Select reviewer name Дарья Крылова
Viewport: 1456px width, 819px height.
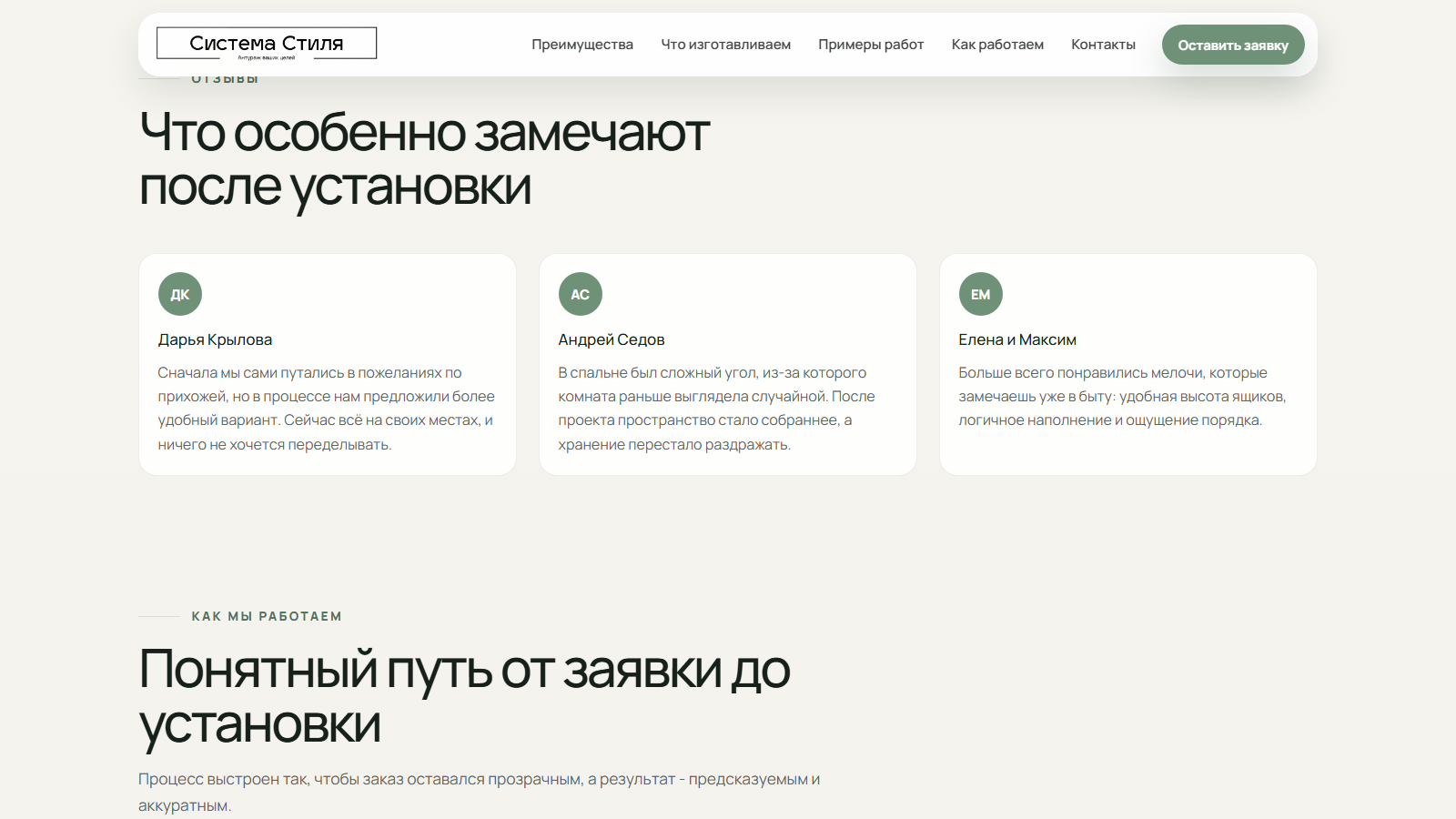tap(215, 339)
